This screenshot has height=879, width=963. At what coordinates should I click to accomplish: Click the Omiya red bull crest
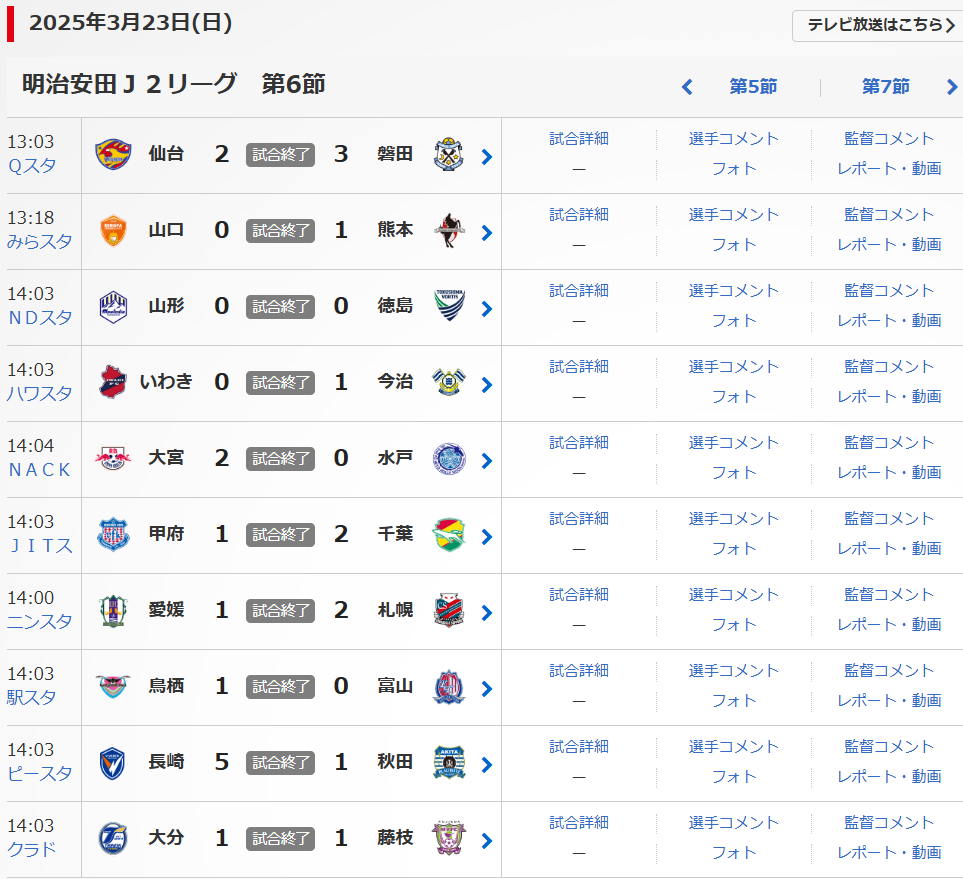click(x=113, y=459)
